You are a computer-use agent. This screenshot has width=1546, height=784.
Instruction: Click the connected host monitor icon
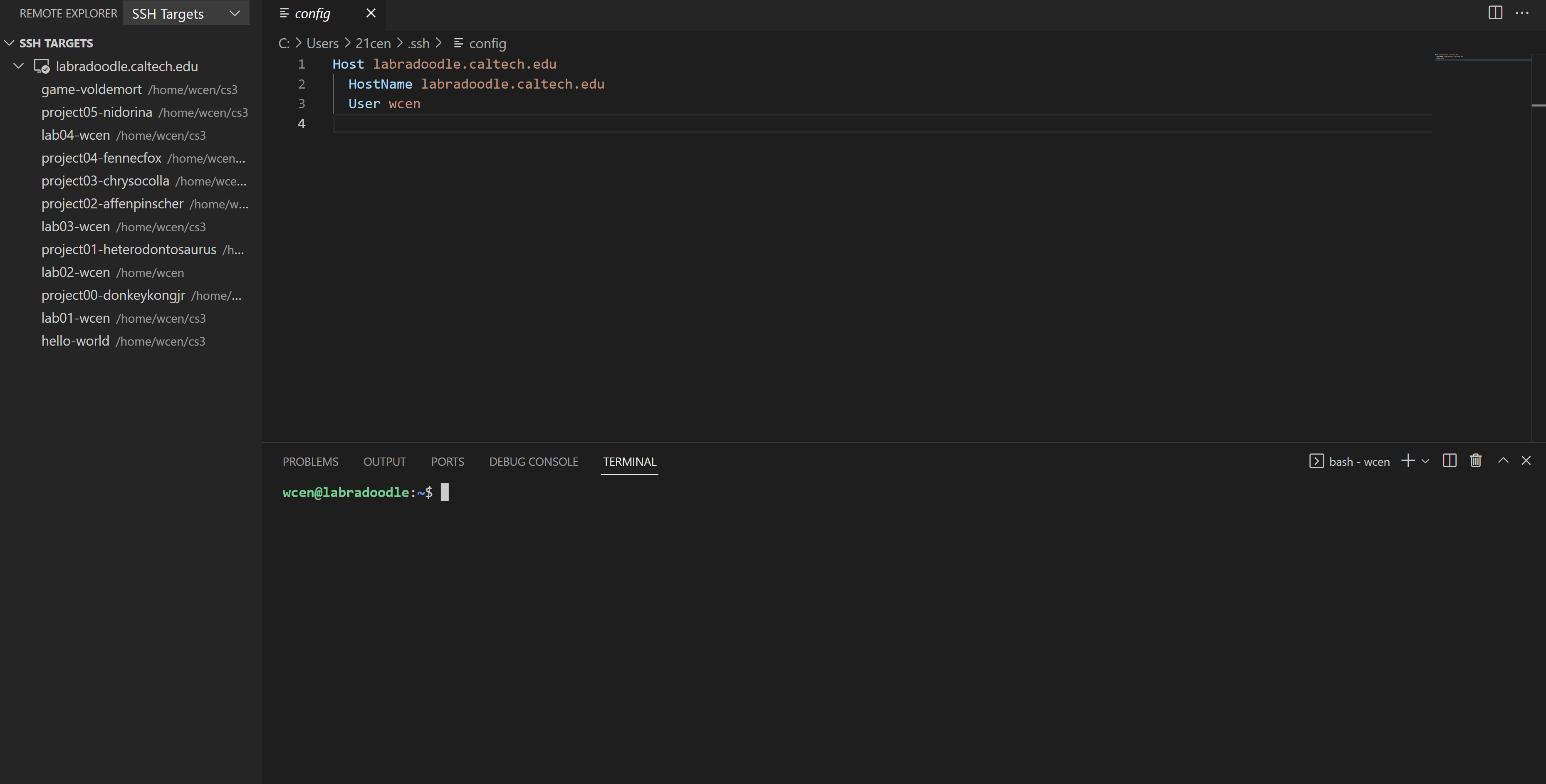pos(42,66)
